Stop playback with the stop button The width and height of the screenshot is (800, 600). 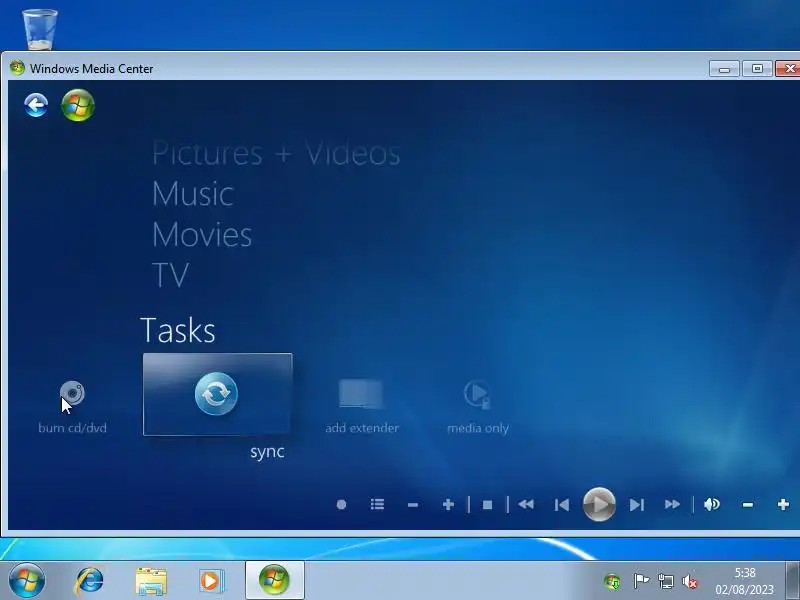tap(487, 505)
